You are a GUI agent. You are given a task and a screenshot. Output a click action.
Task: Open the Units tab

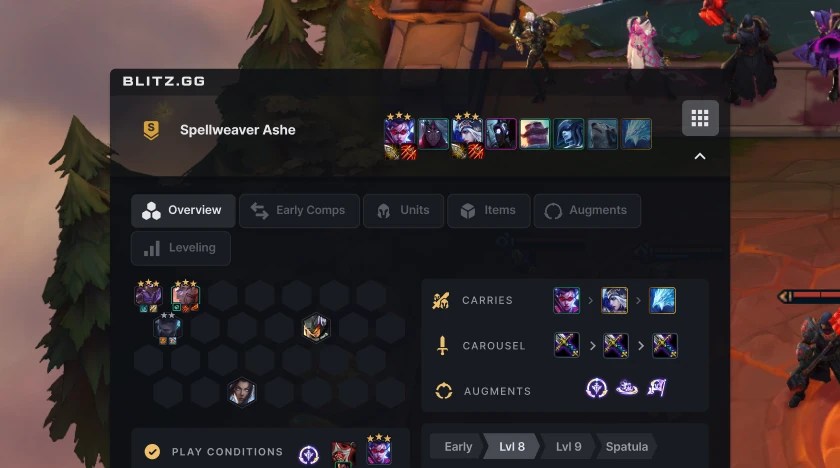[x=403, y=210]
